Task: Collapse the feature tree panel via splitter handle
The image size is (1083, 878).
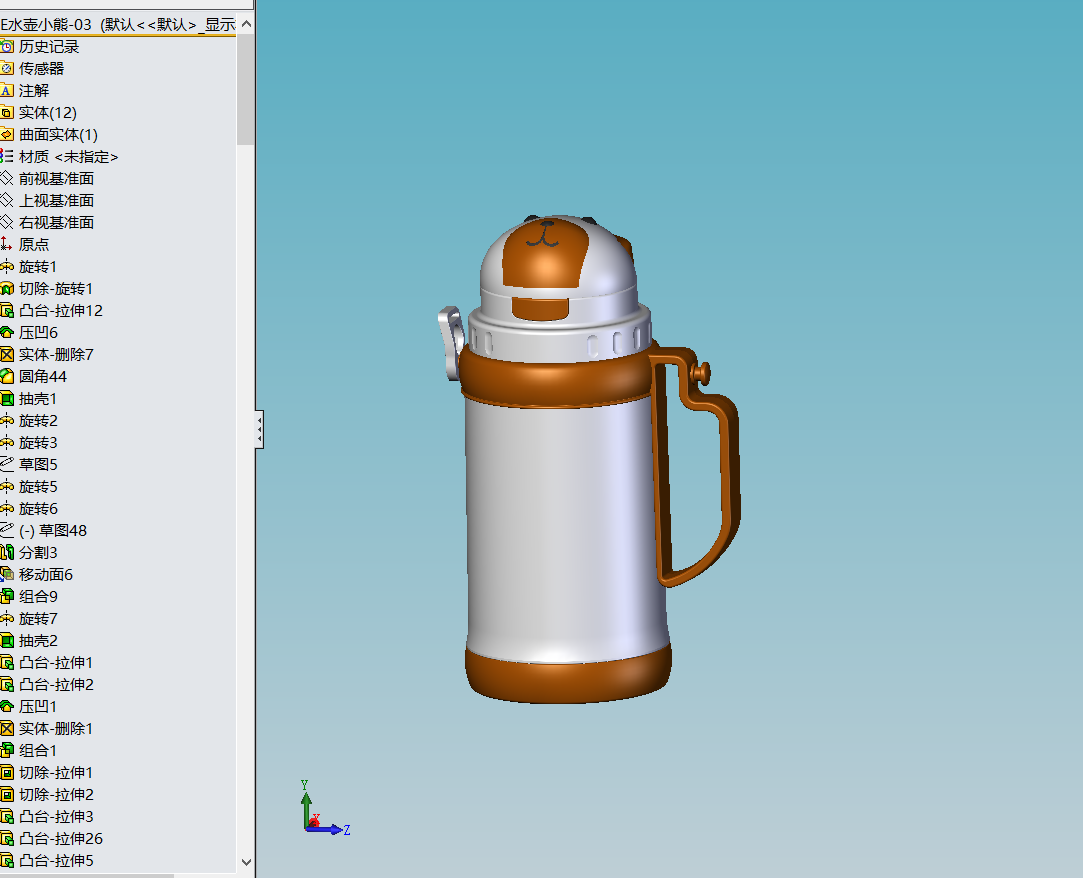Action: (259, 430)
